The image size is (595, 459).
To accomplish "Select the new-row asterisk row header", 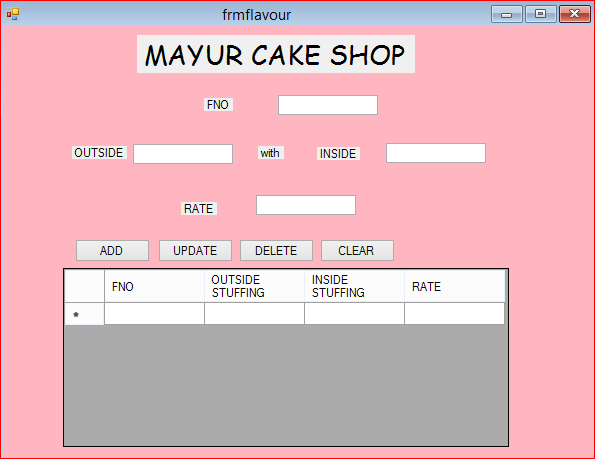I will (x=84, y=314).
